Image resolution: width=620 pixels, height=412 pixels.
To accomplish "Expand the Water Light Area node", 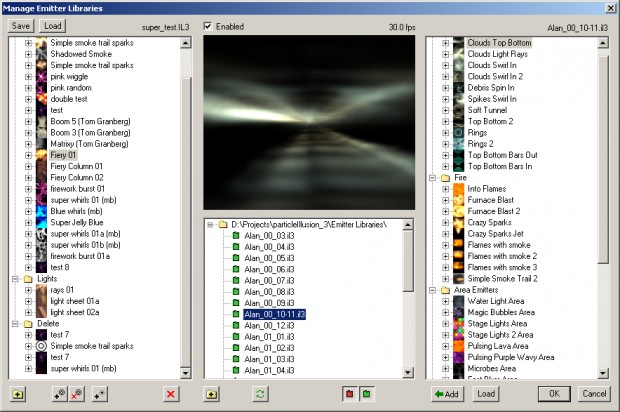I will tap(446, 301).
